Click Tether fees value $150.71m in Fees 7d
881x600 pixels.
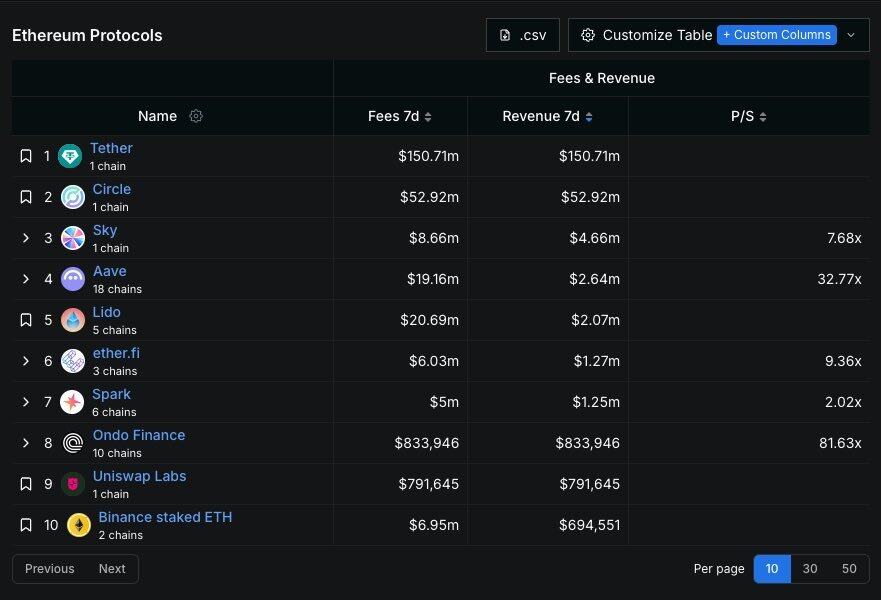(x=428, y=156)
